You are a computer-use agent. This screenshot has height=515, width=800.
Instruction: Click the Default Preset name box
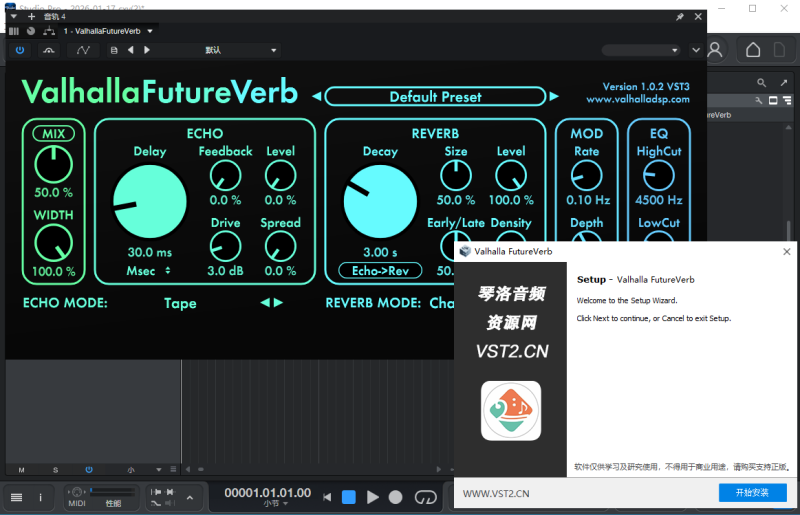click(435, 96)
